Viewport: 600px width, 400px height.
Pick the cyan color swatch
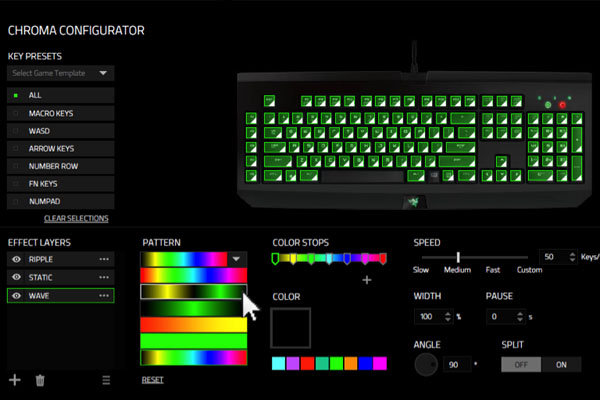click(x=279, y=362)
